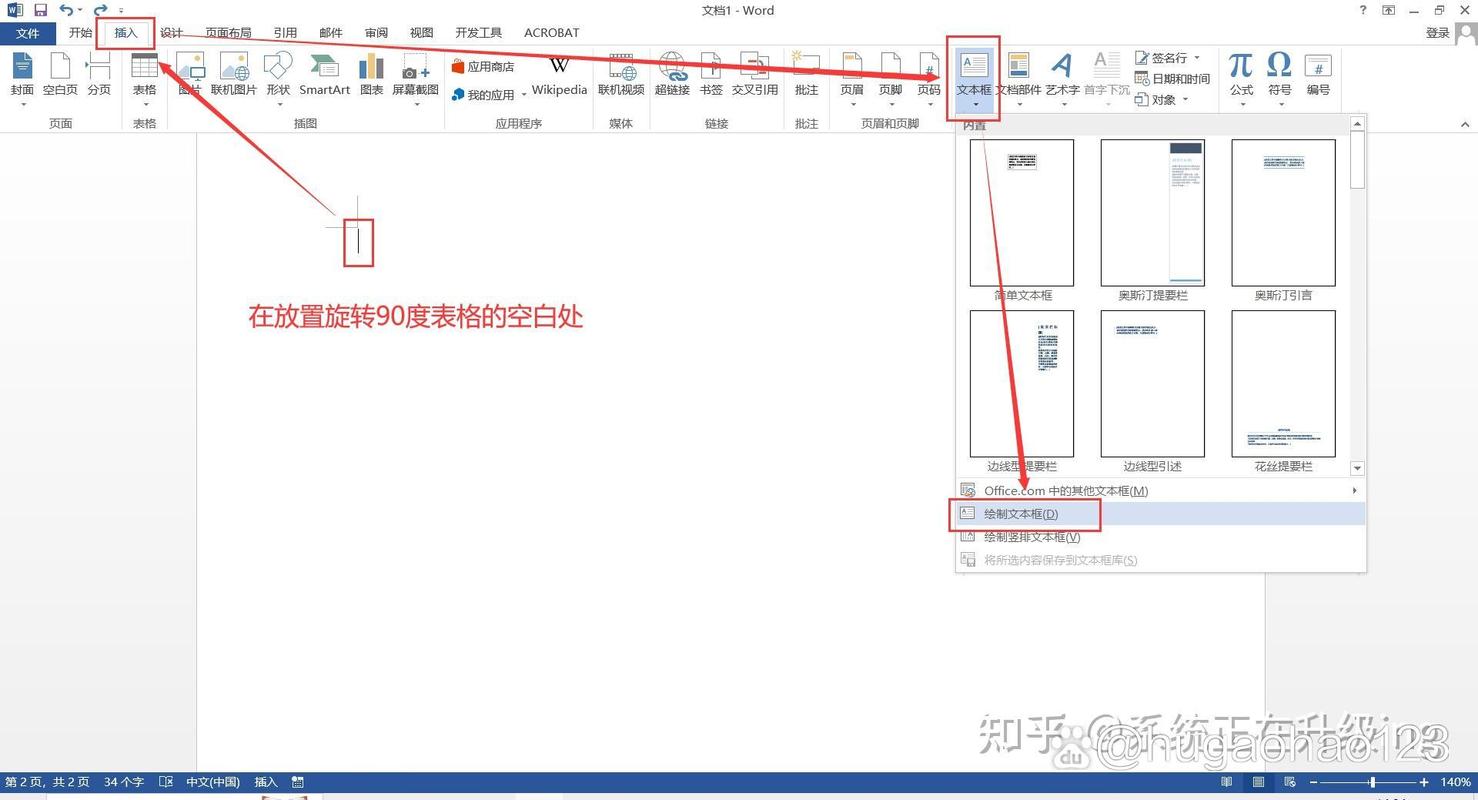Insert a 联机视频 online video
The image size is (1478, 800).
[x=621, y=75]
